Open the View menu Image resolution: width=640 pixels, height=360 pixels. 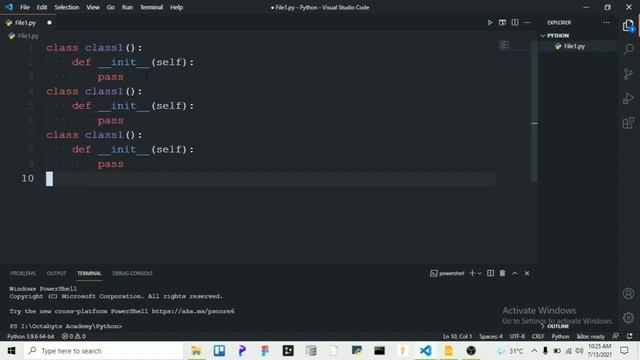(x=93, y=7)
